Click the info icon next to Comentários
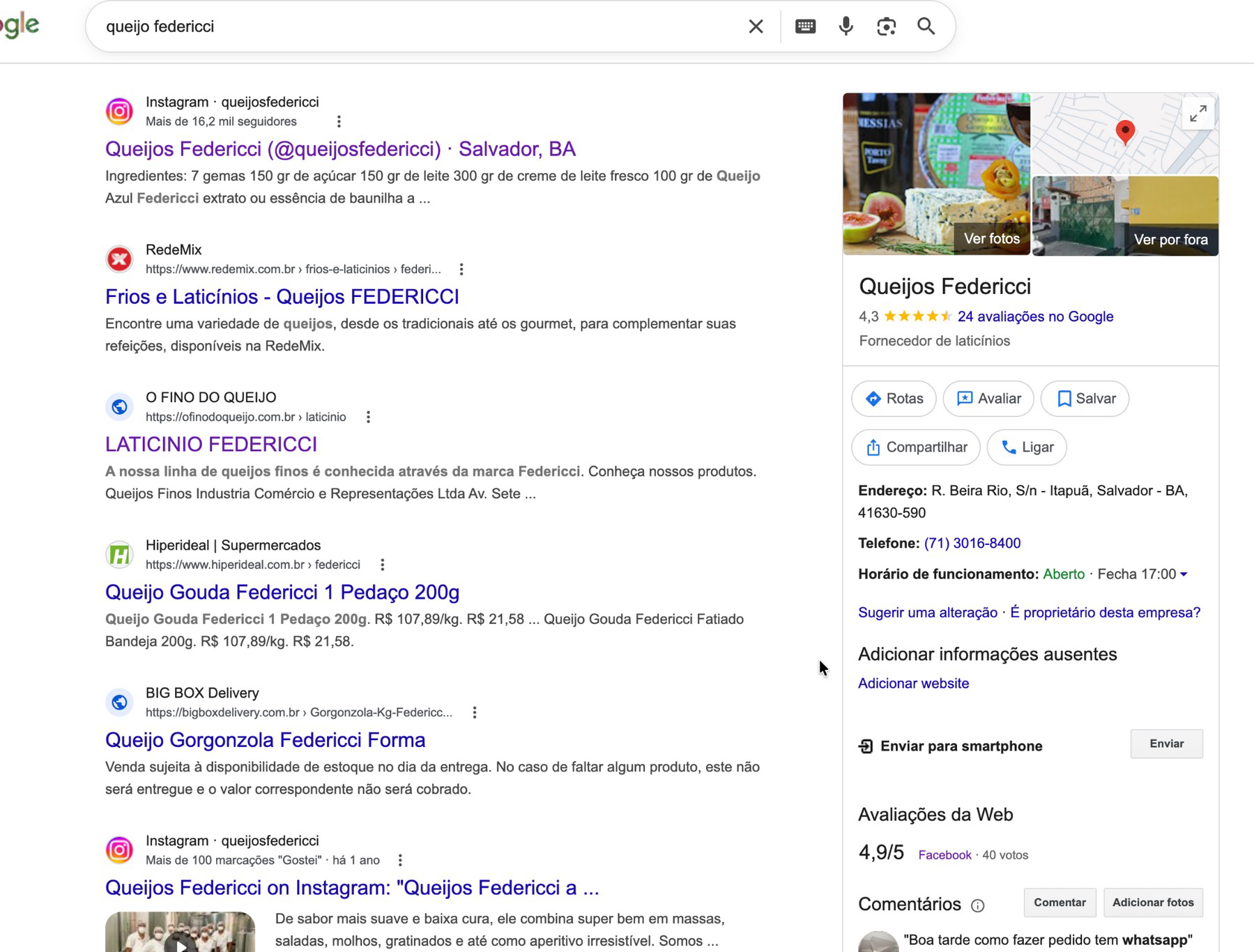 point(978,905)
